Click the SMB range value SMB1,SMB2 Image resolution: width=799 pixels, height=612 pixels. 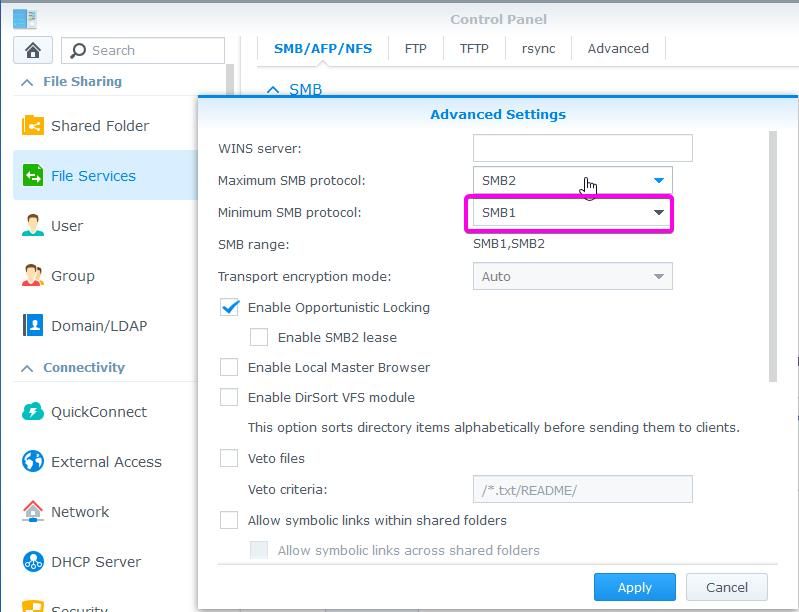point(509,244)
